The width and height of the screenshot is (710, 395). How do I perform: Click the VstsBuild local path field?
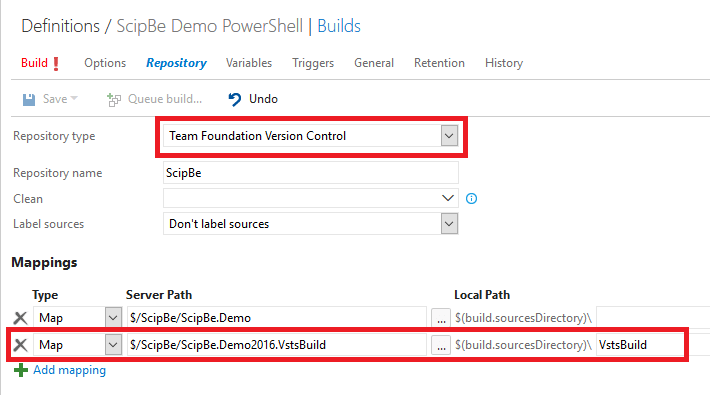coord(639,345)
